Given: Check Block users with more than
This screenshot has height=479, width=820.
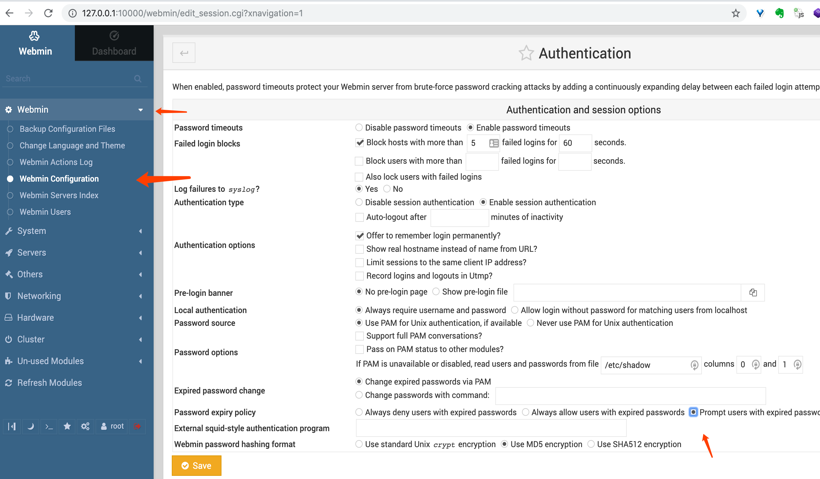Looking at the screenshot, I should 359,161.
